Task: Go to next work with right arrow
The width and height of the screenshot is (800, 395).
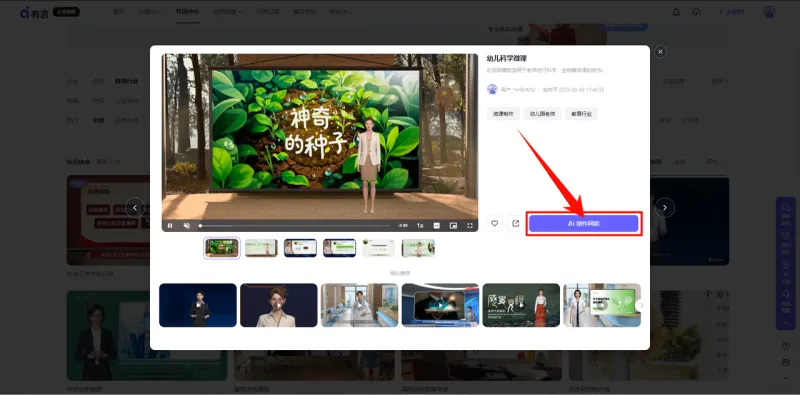Action: pyautogui.click(x=665, y=208)
